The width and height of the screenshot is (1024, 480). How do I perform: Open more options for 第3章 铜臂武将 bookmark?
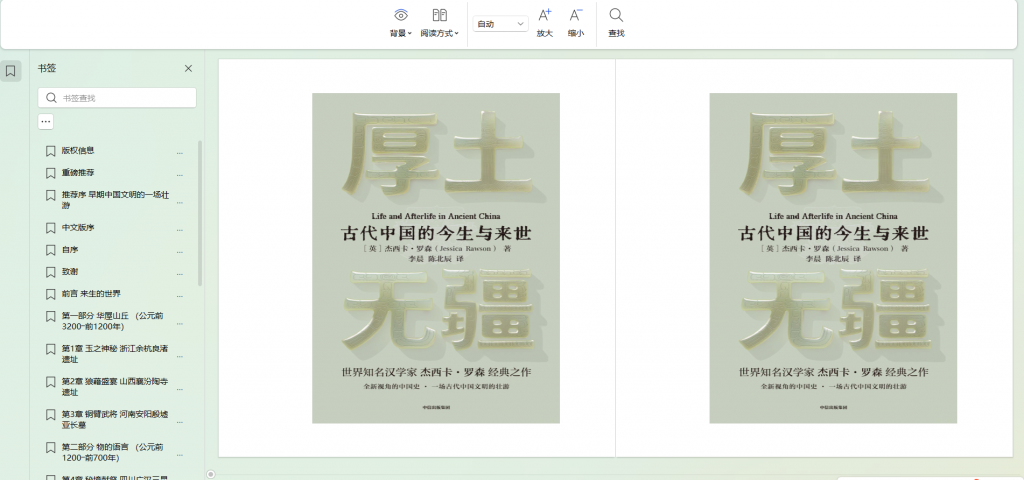click(180, 421)
